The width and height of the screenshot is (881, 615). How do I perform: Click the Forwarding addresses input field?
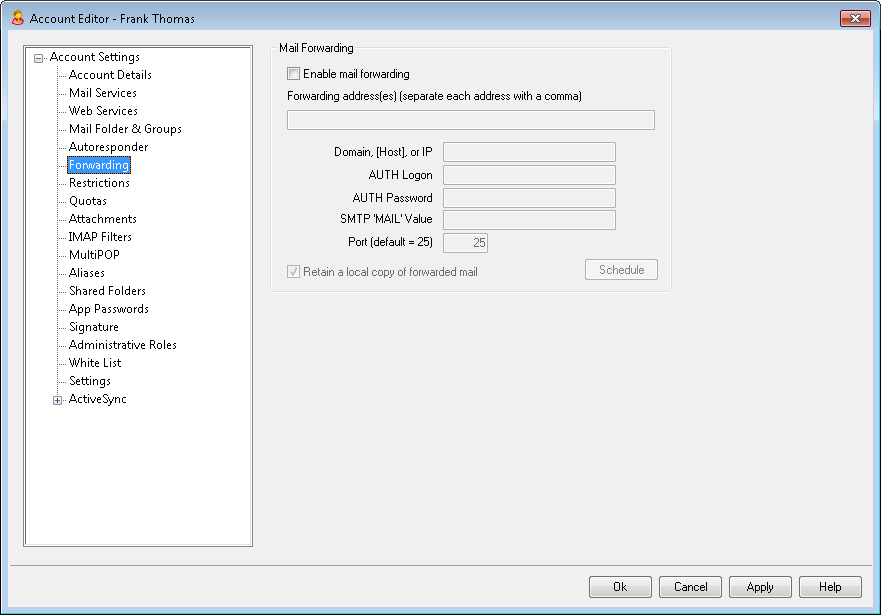coord(470,120)
